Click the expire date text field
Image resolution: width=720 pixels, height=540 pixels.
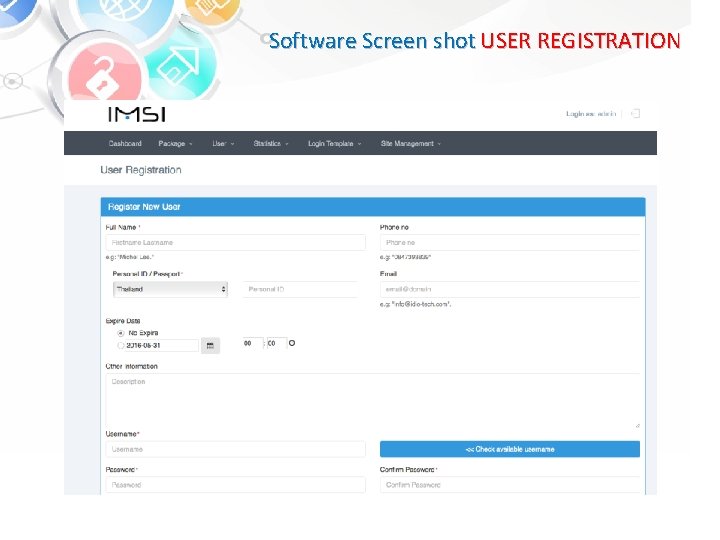tap(162, 345)
